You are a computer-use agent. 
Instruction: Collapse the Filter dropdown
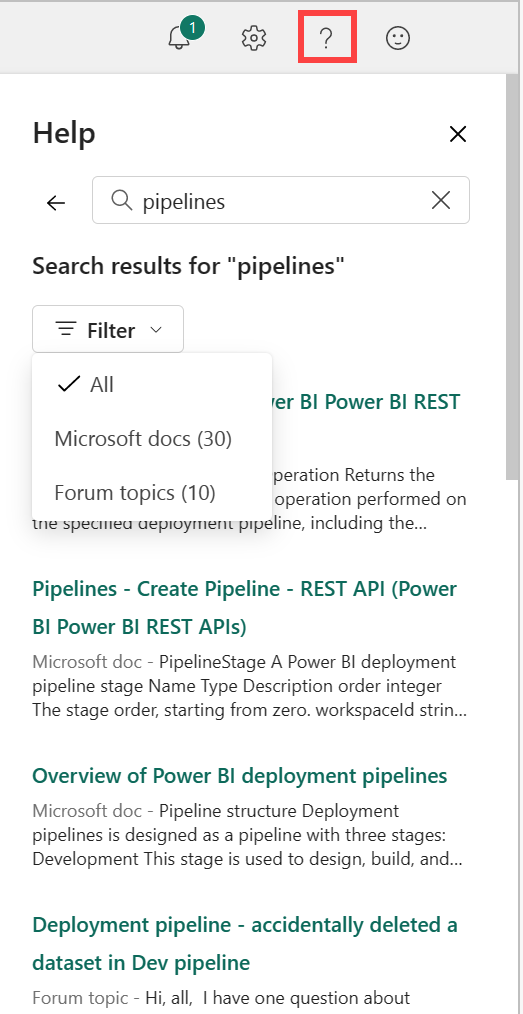pyautogui.click(x=108, y=329)
